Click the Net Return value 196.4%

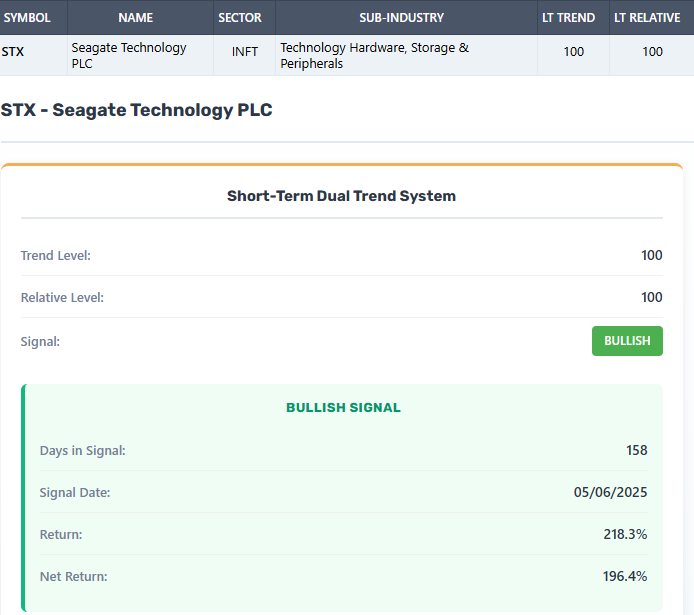(x=625, y=576)
